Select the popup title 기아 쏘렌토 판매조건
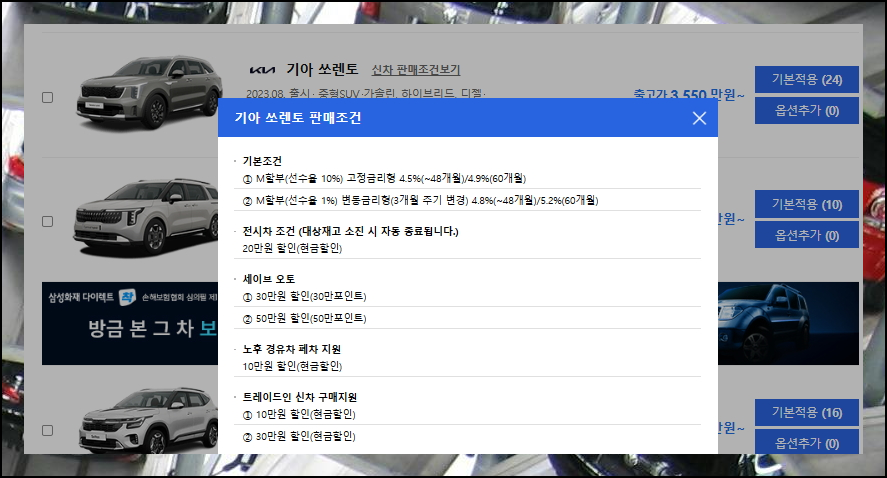The image size is (887, 478). (x=298, y=118)
